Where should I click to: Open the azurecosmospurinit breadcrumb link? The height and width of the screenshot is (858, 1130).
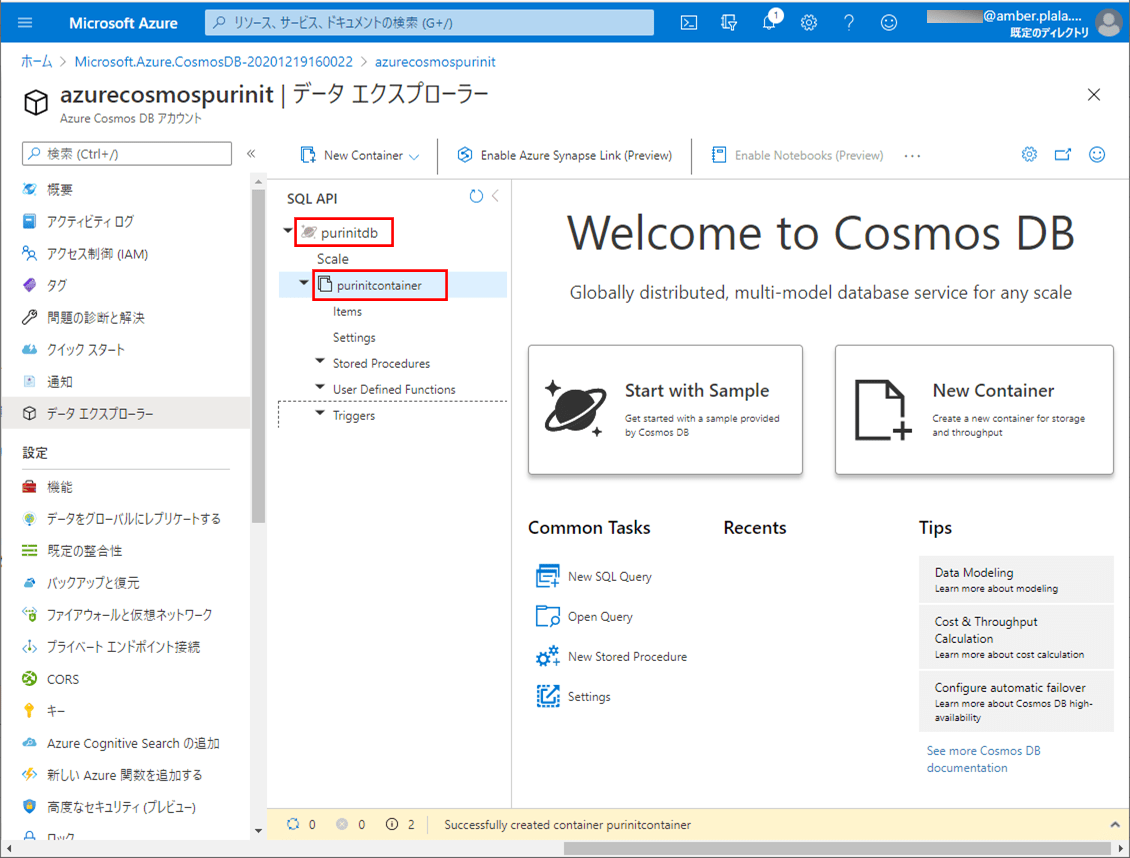435,62
